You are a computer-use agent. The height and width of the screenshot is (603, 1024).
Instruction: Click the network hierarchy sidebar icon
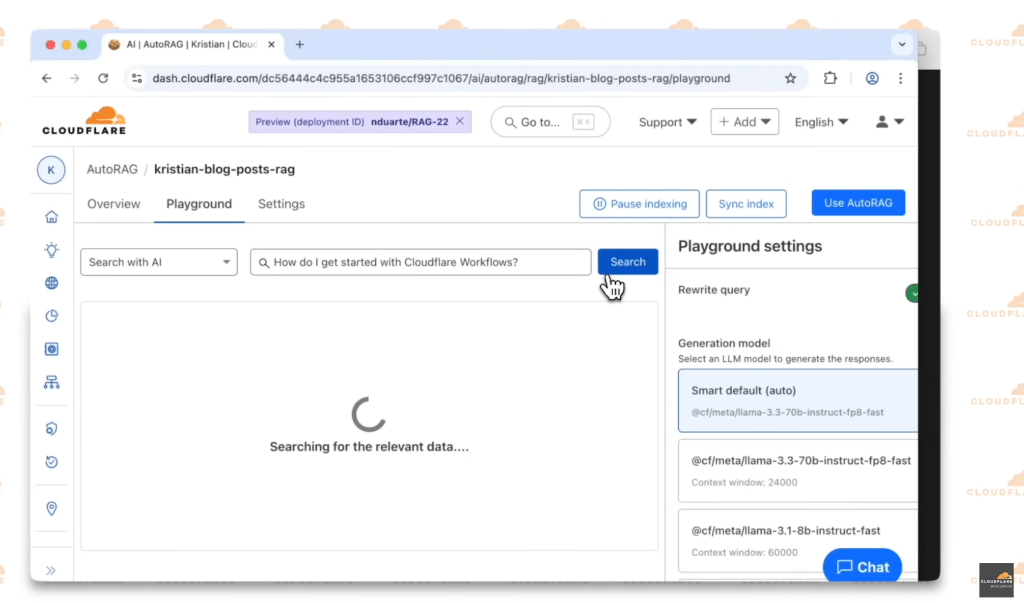click(51, 381)
